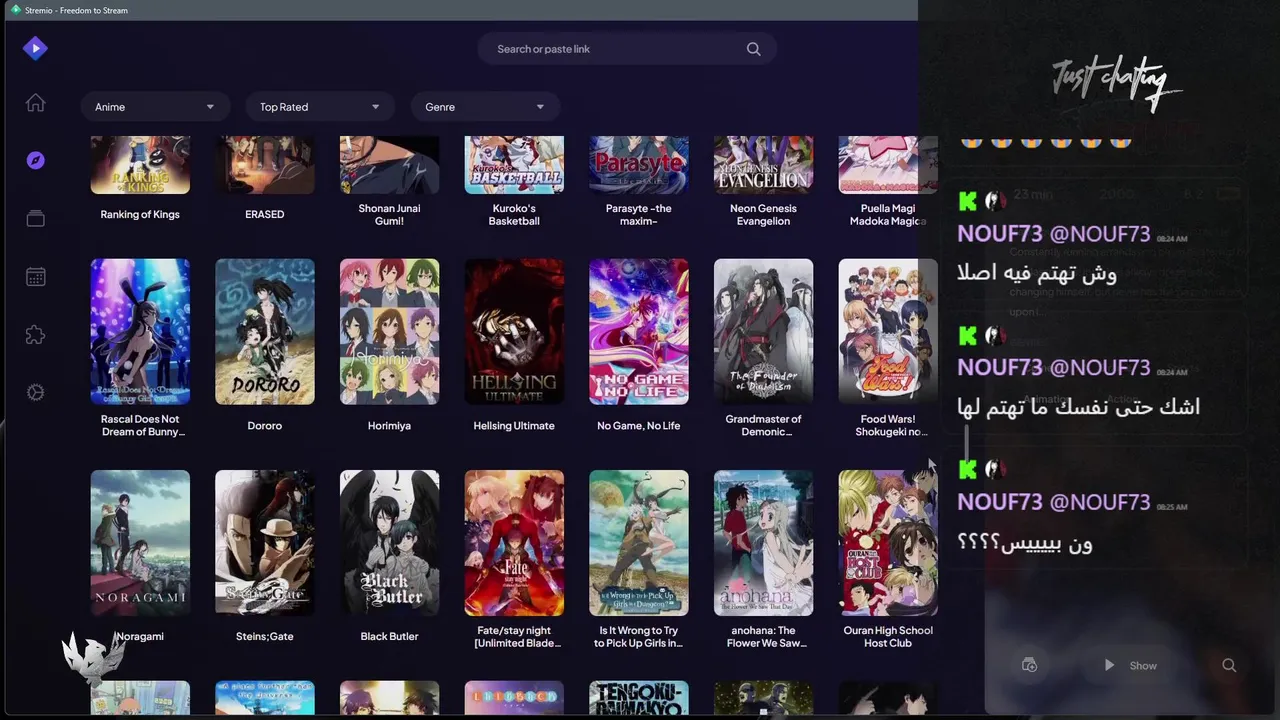Open Parasyte -the maxim- poster
Viewport: 1280px width, 720px height.
point(639,165)
